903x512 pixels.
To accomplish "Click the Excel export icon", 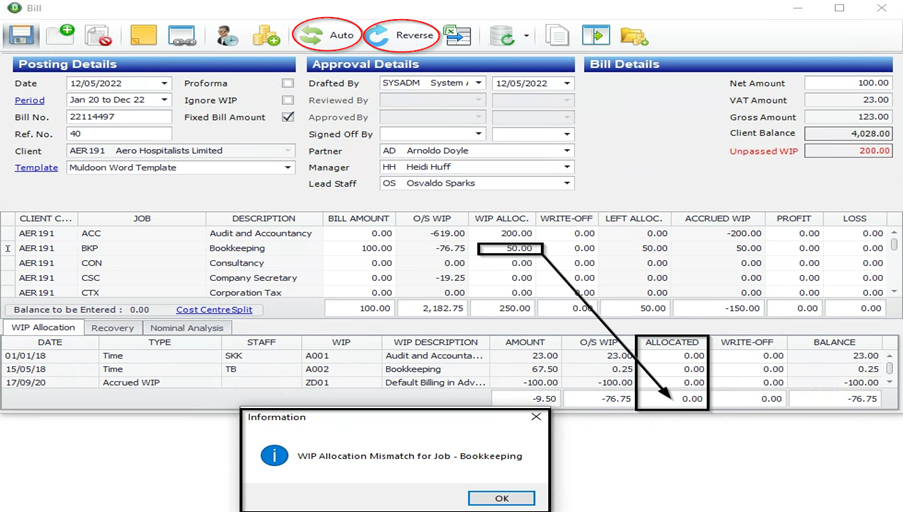I will point(458,36).
